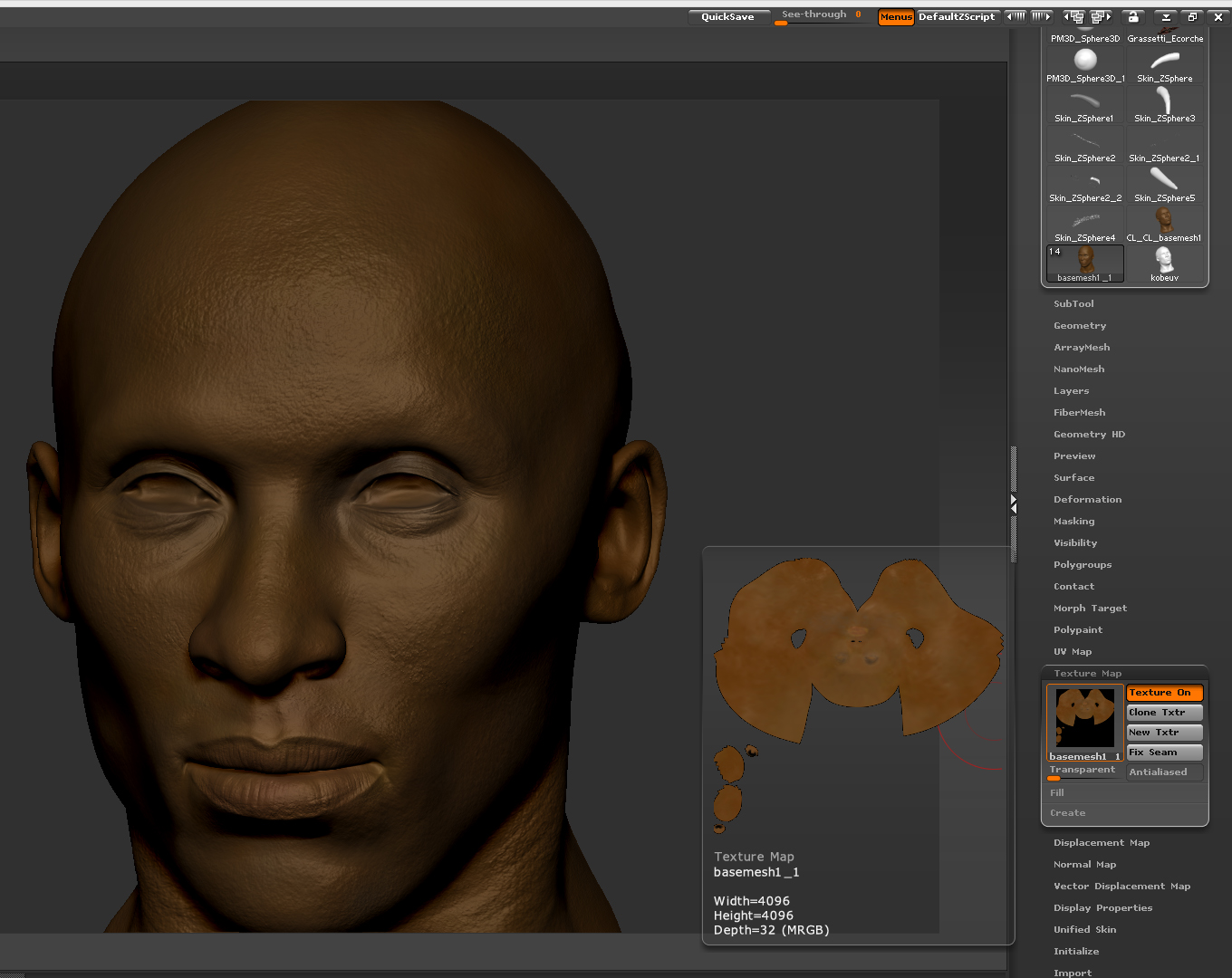1232x978 pixels.
Task: Select the PM3D_Sphere3D_1 sphere tool
Action: [x=1085, y=64]
